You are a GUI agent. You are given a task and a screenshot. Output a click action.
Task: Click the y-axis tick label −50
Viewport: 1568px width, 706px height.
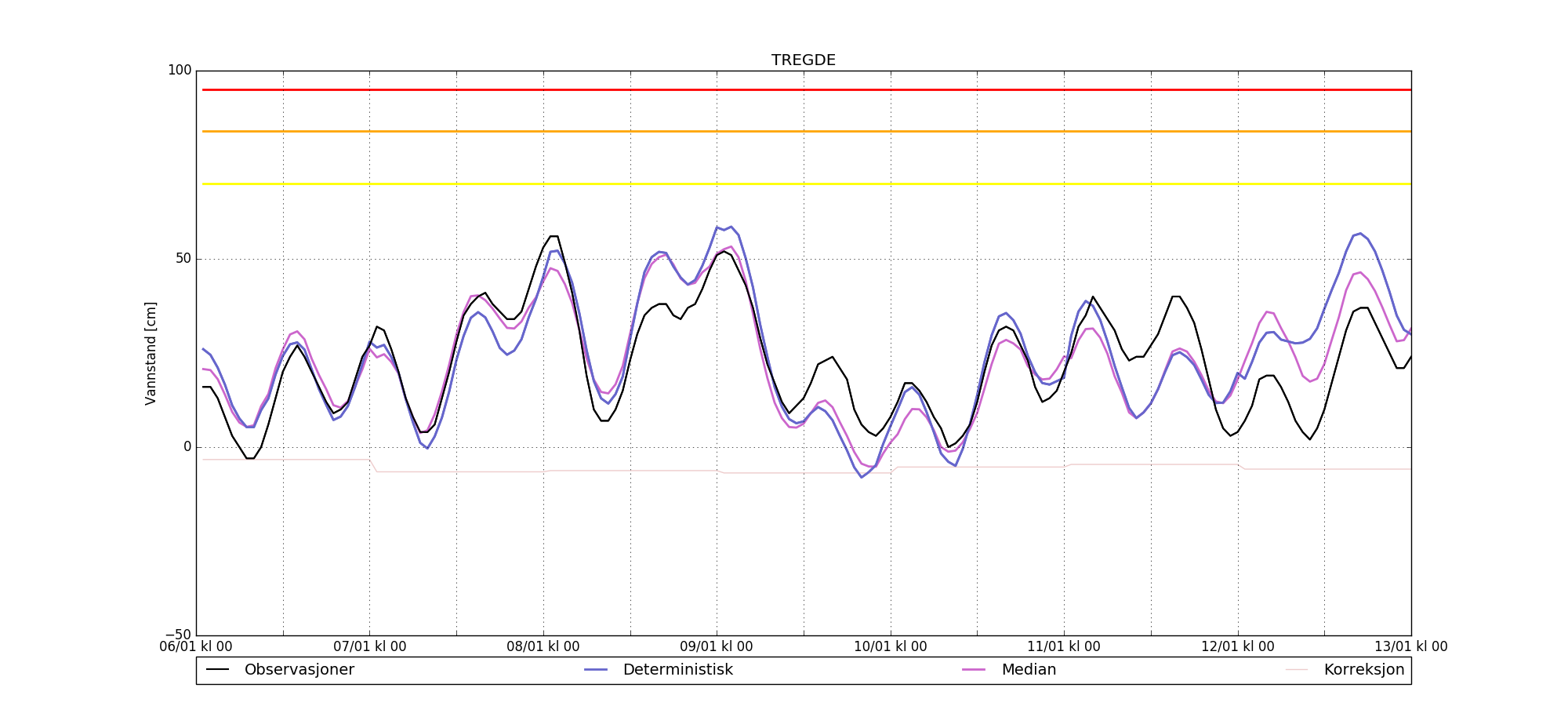coord(177,635)
